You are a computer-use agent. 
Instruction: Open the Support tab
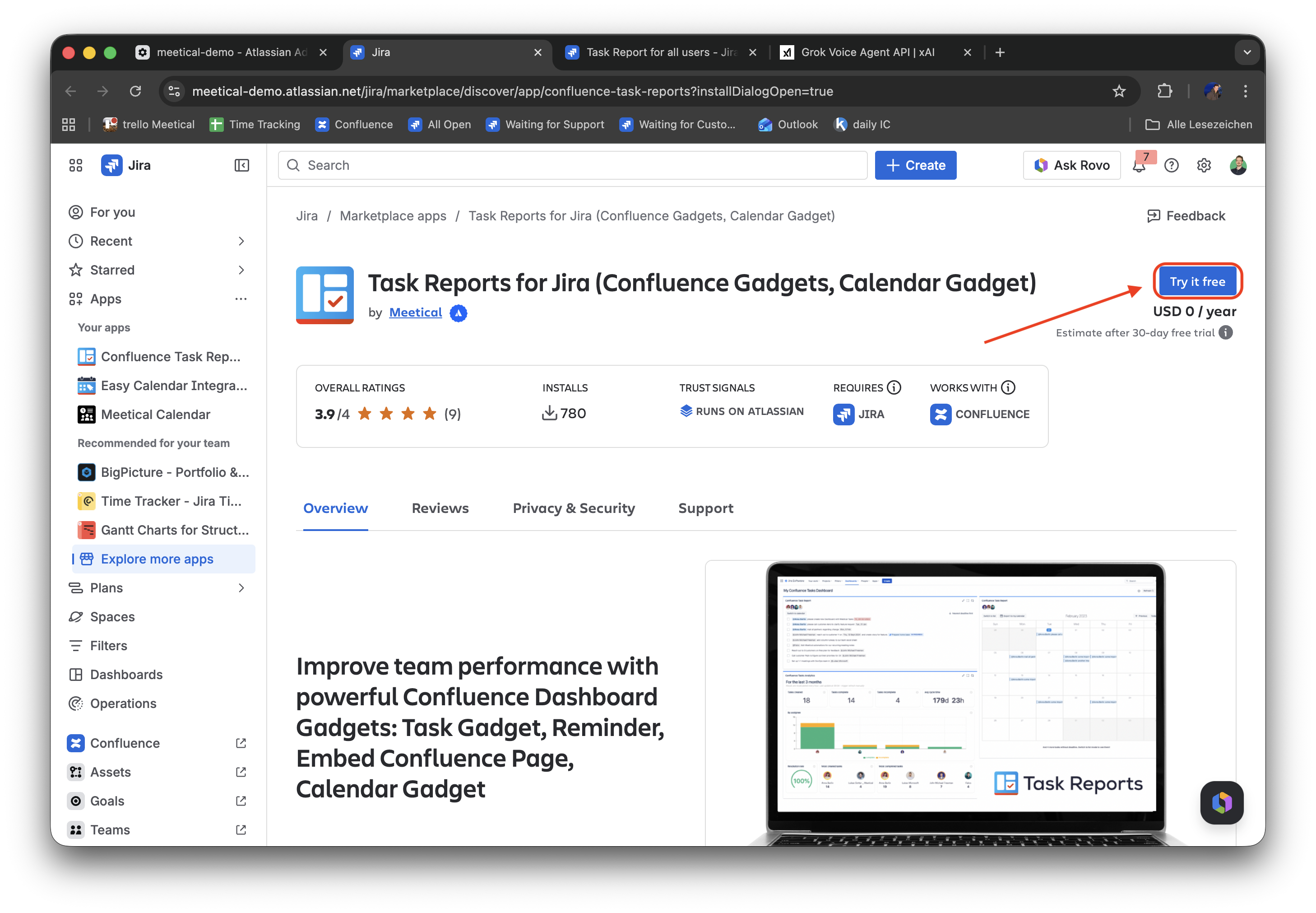(705, 508)
